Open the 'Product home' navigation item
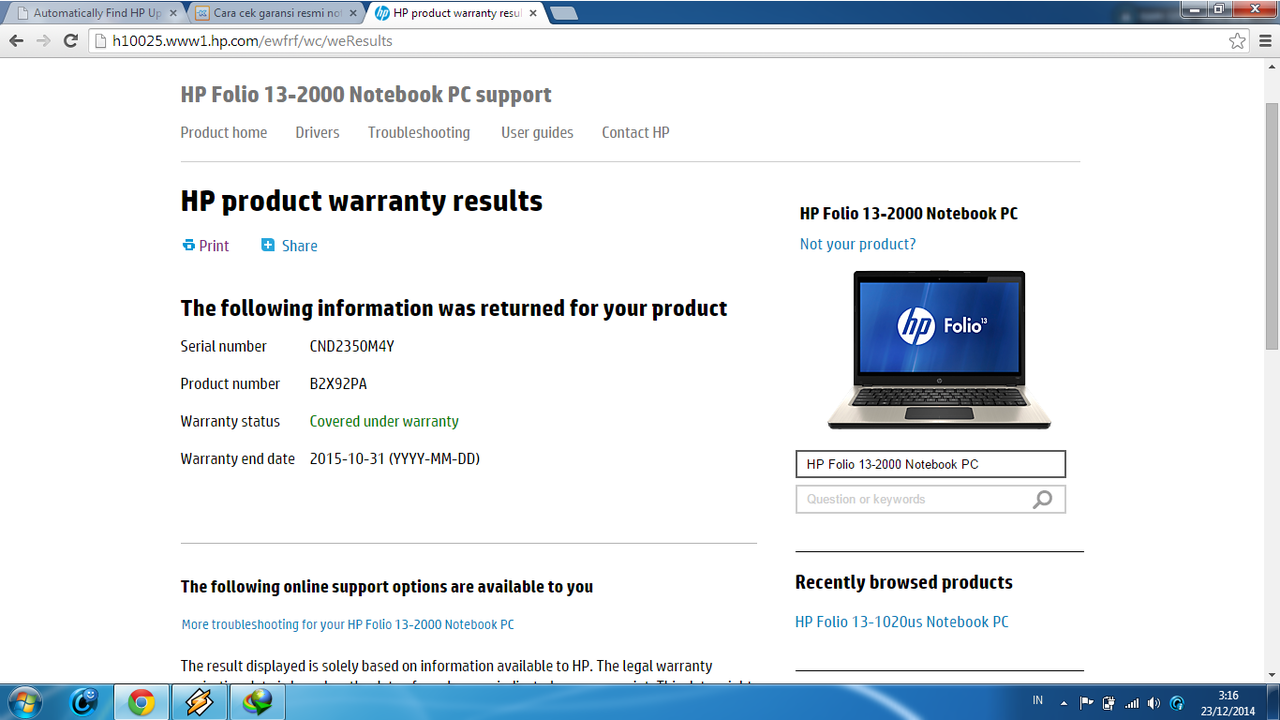 (224, 132)
